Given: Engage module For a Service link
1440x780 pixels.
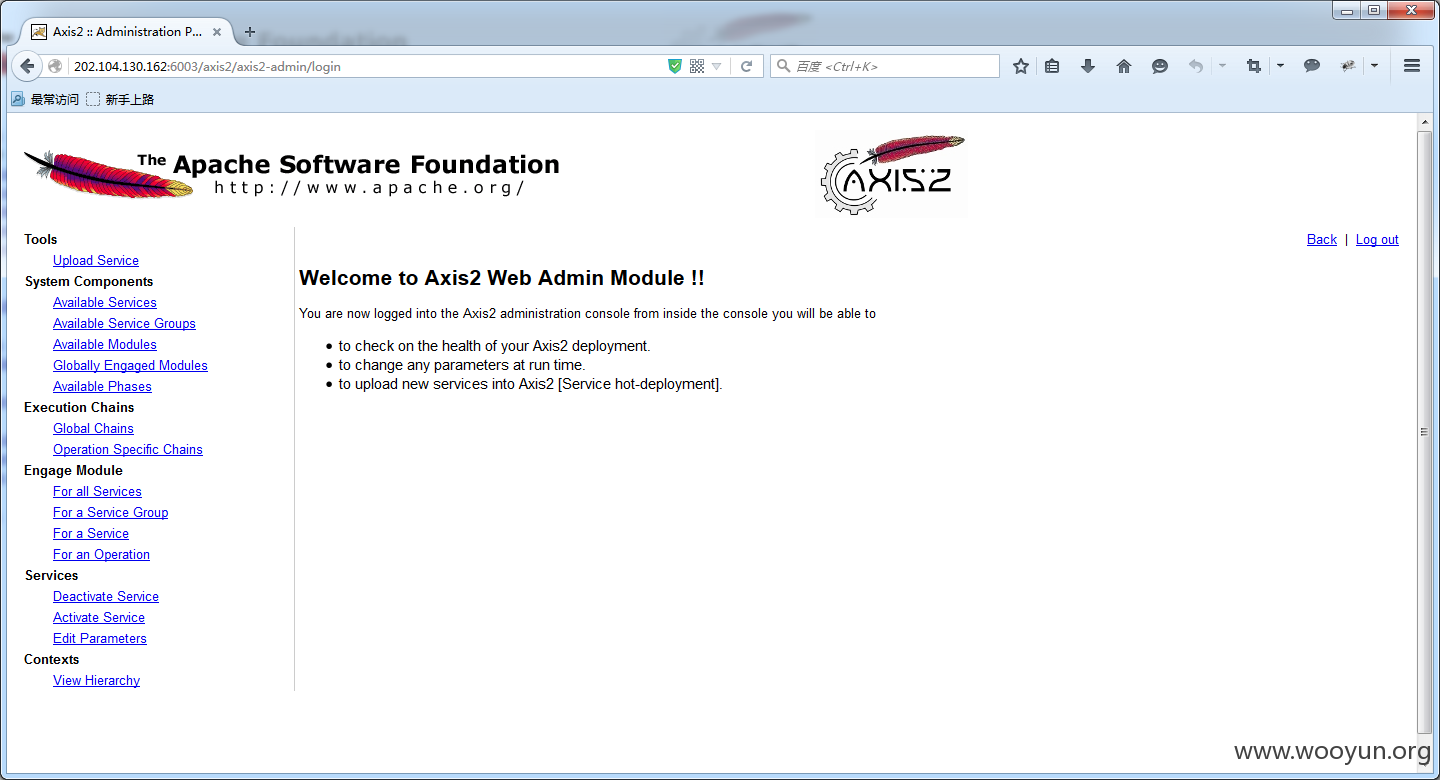Looking at the screenshot, I should coord(91,533).
